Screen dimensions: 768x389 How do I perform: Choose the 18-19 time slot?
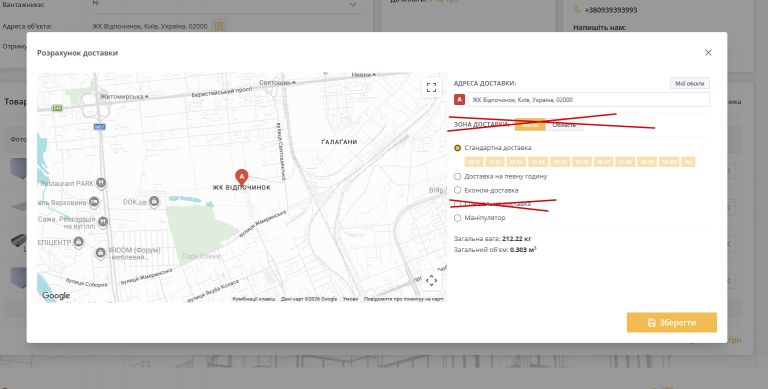(x=647, y=162)
